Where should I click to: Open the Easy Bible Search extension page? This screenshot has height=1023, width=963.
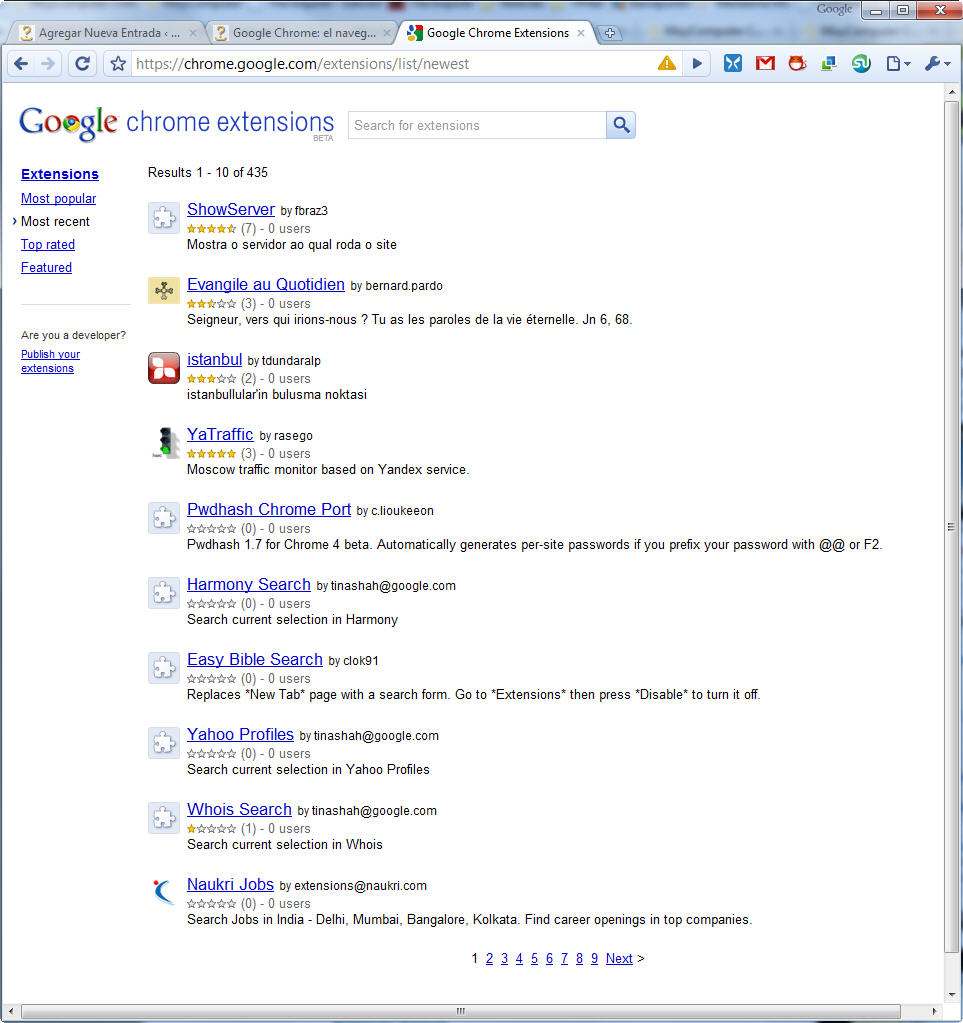click(254, 660)
